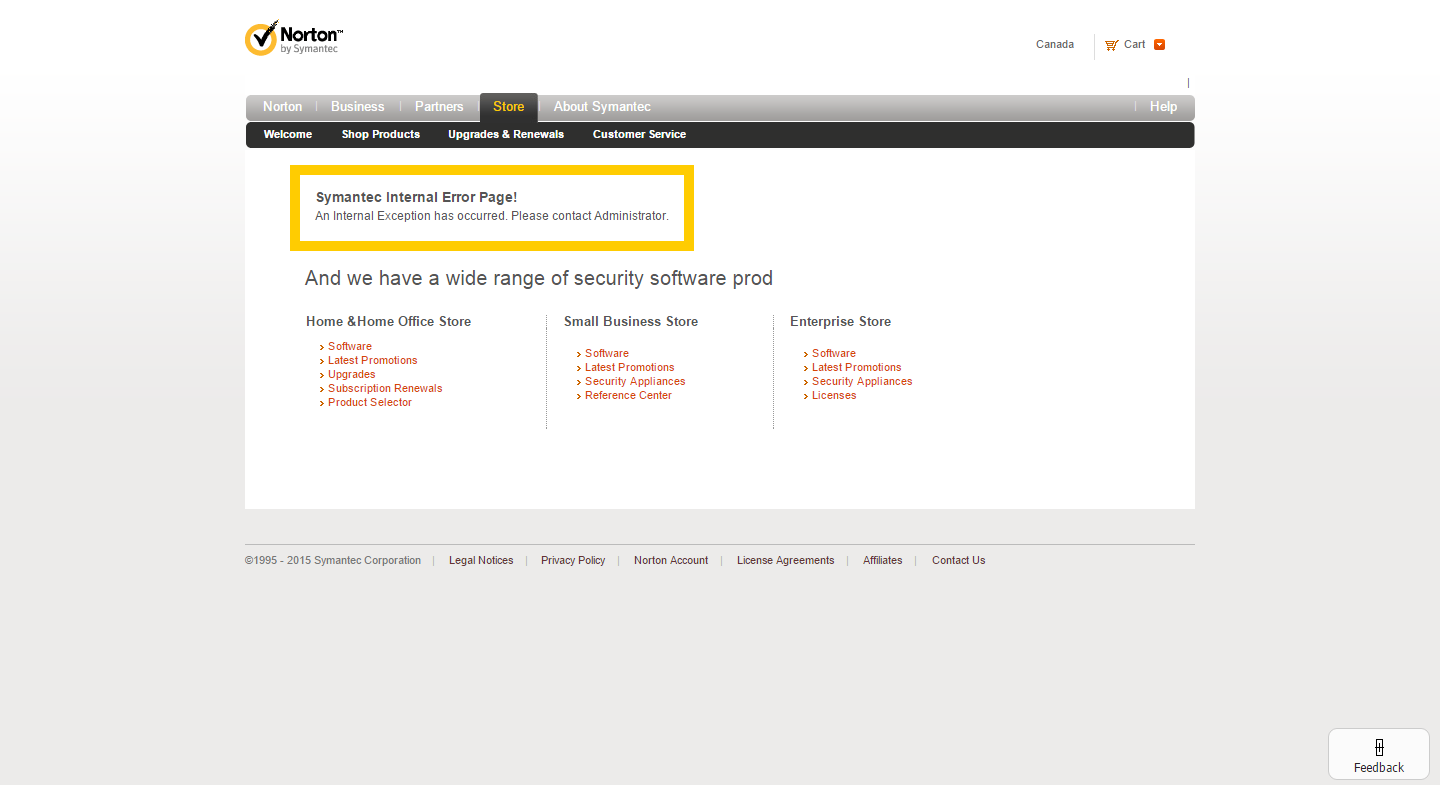Read the Privacy Policy footer link
Image resolution: width=1440 pixels, height=785 pixels.
click(573, 560)
